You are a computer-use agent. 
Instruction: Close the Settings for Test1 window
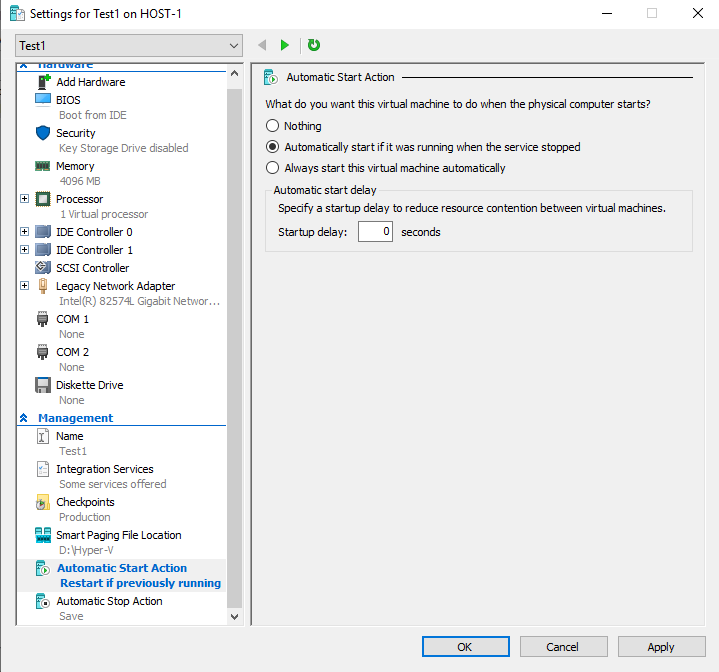pyautogui.click(x=697, y=13)
